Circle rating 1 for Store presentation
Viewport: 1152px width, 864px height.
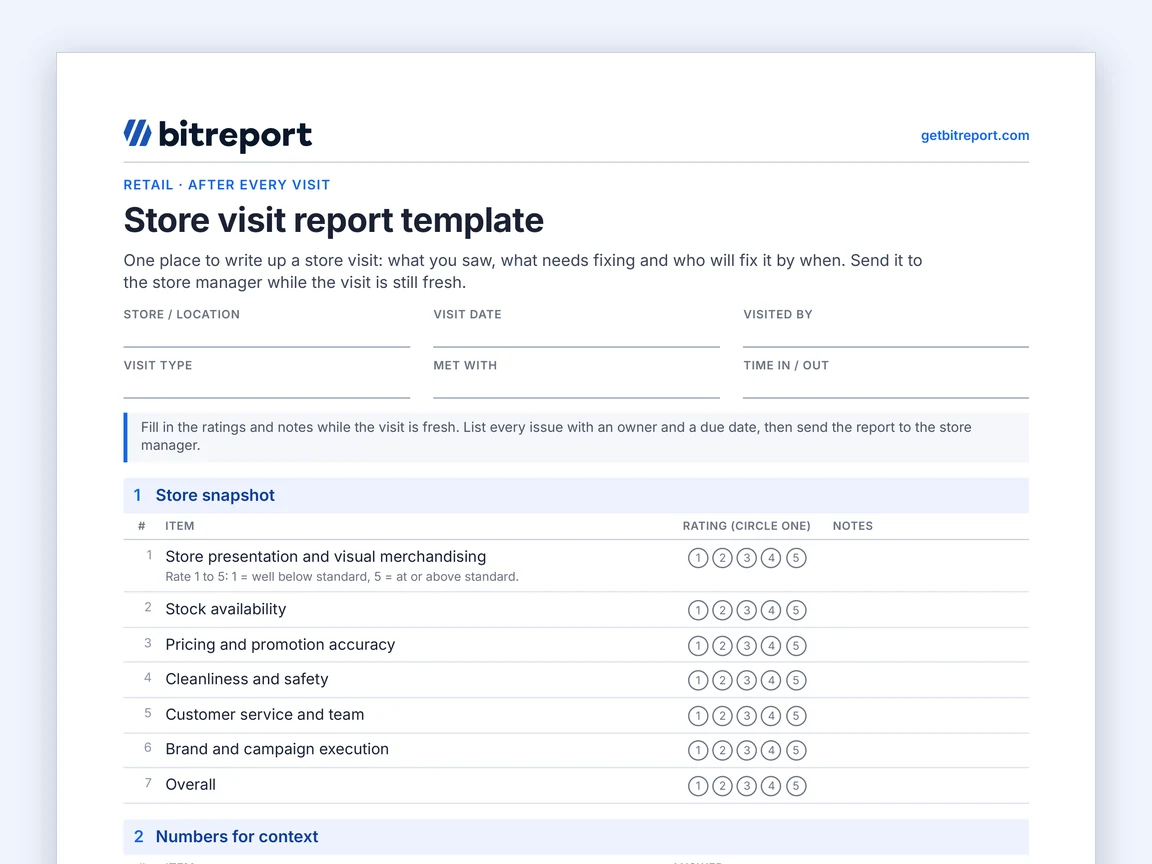coord(698,558)
